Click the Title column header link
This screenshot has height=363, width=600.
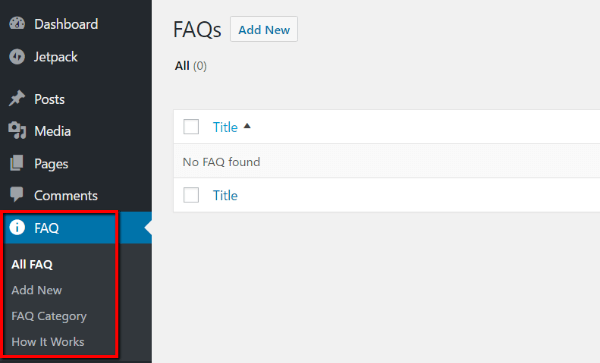[x=225, y=127]
